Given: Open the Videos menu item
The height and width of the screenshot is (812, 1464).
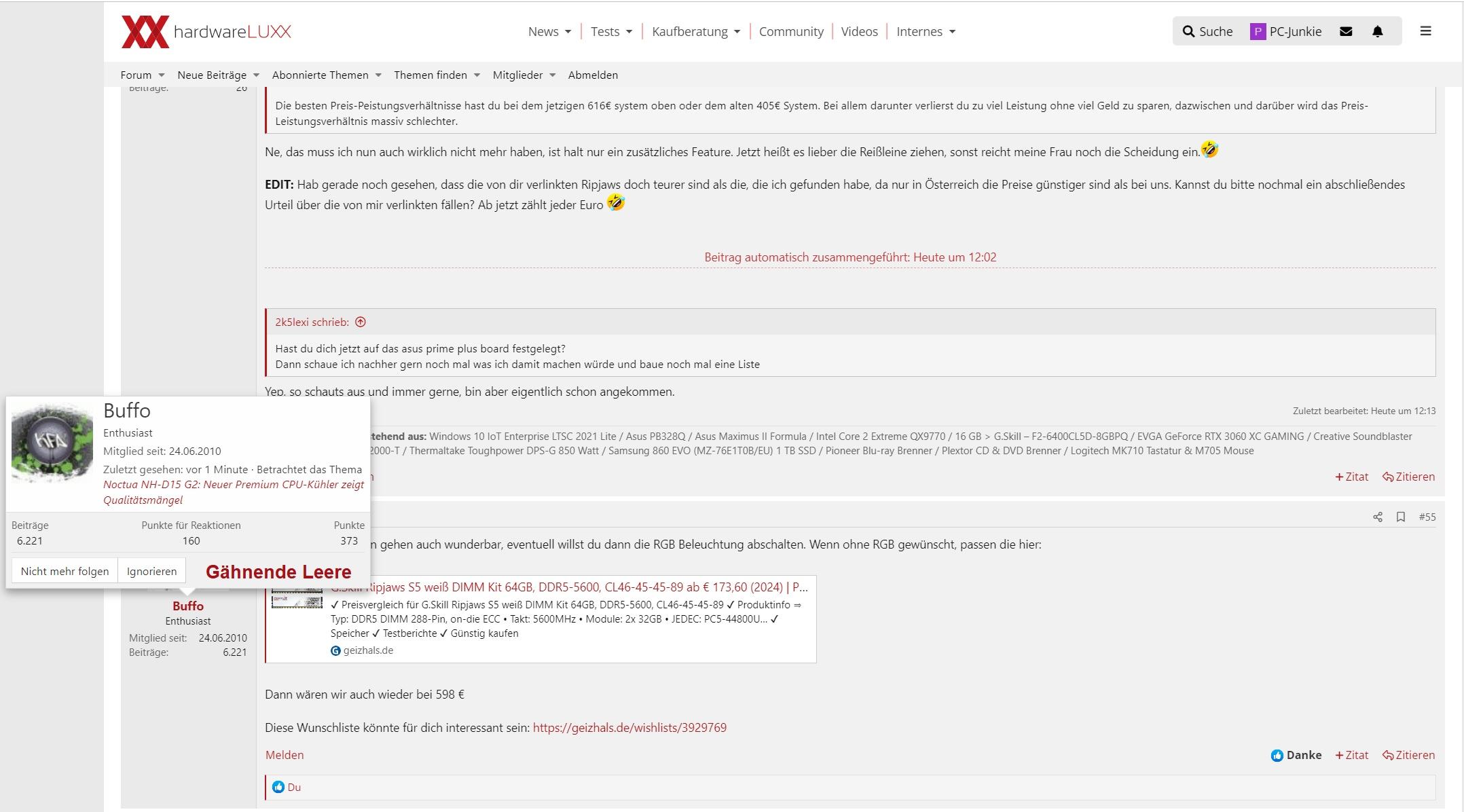Looking at the screenshot, I should pyautogui.click(x=859, y=31).
